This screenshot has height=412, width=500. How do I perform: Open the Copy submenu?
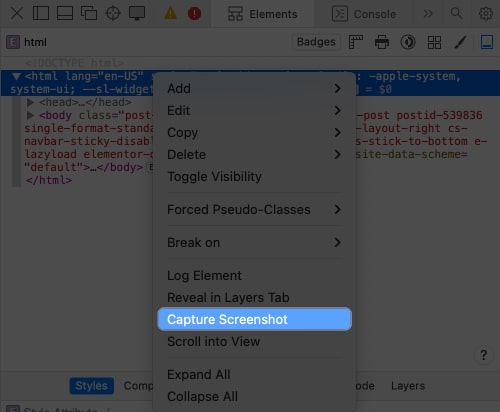(254, 132)
